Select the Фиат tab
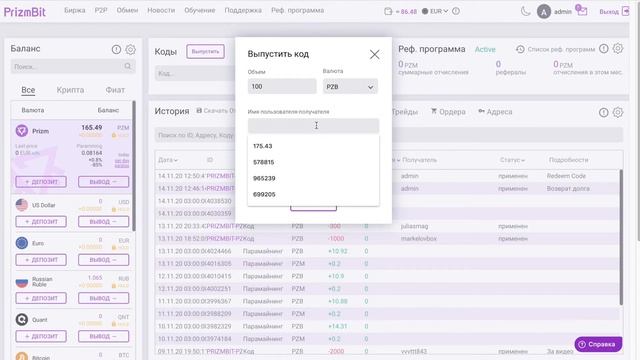 [115, 90]
